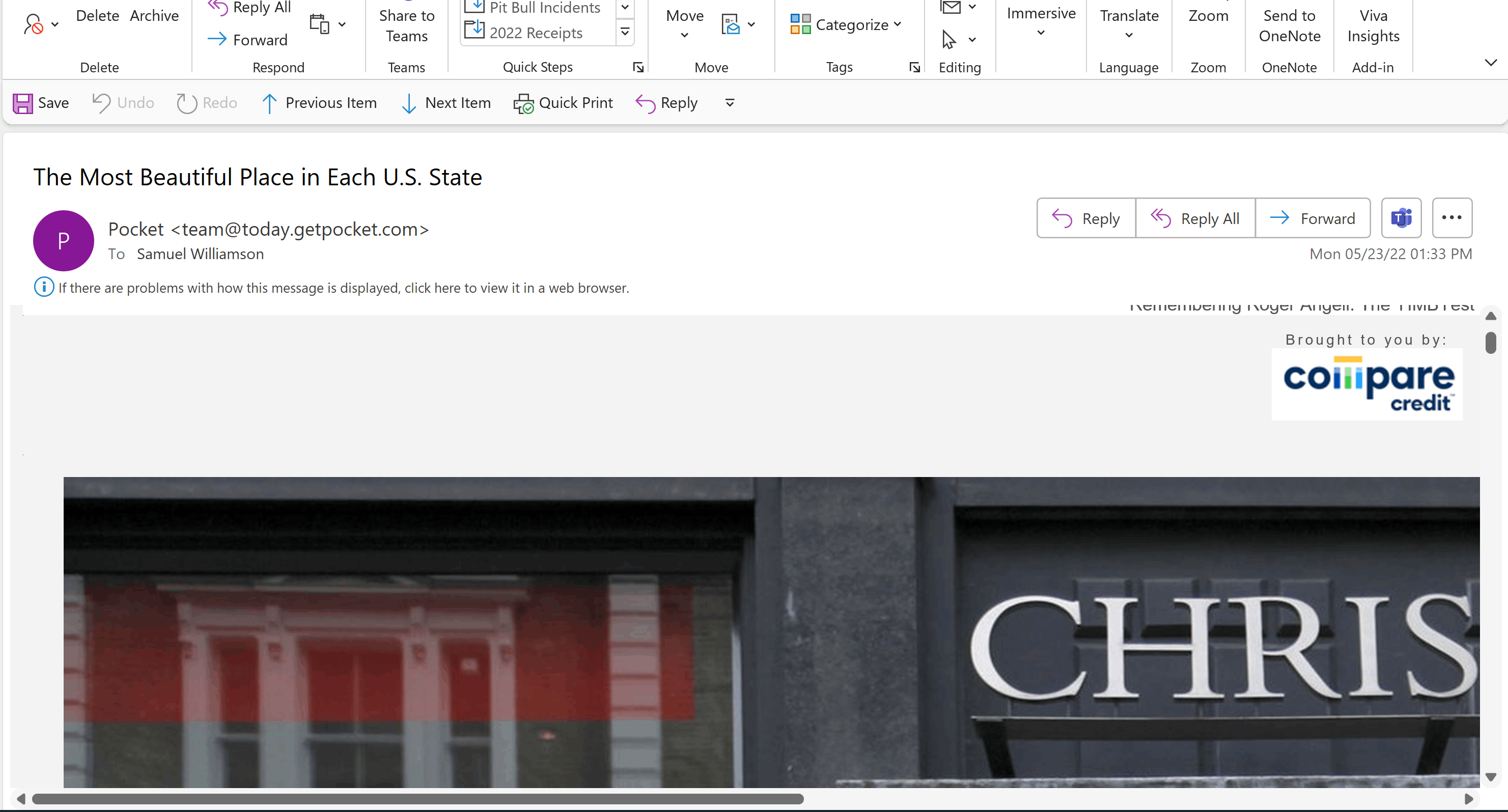
Task: Archive this message from the ribbon
Action: point(154,16)
